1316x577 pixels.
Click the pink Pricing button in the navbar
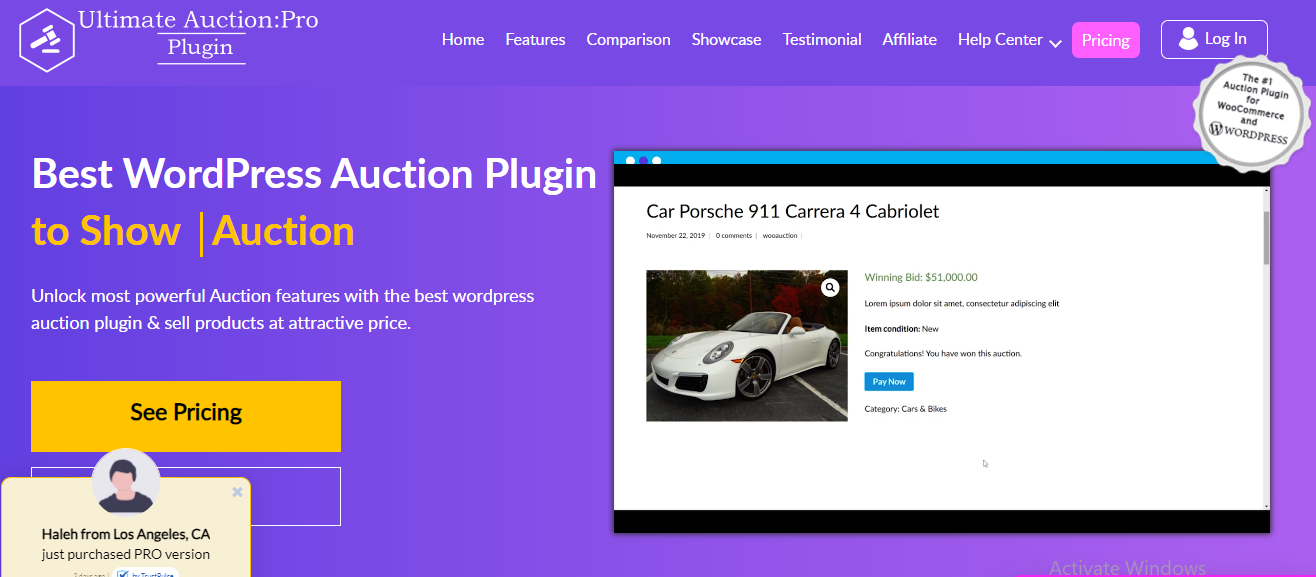1105,40
